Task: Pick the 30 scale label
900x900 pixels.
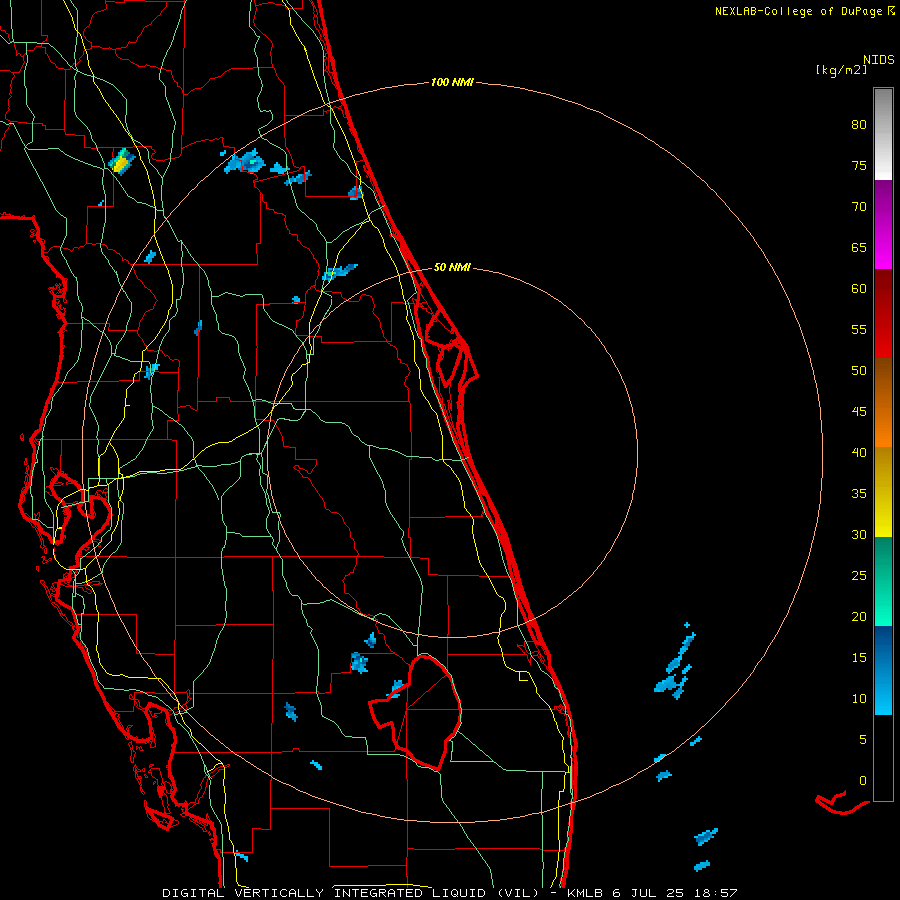Action: click(x=859, y=534)
